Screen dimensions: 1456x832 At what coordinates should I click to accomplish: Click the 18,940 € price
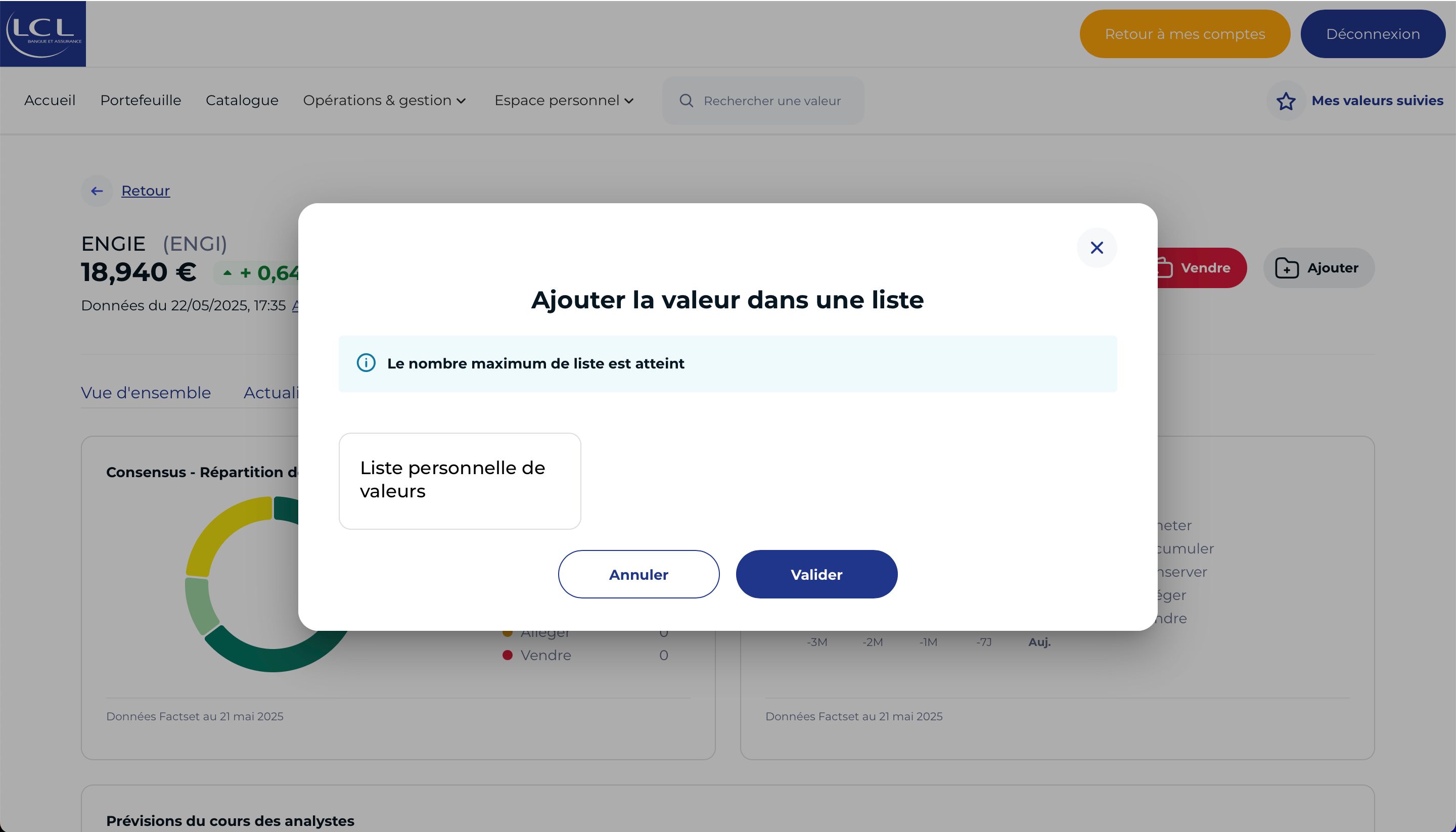tap(139, 272)
